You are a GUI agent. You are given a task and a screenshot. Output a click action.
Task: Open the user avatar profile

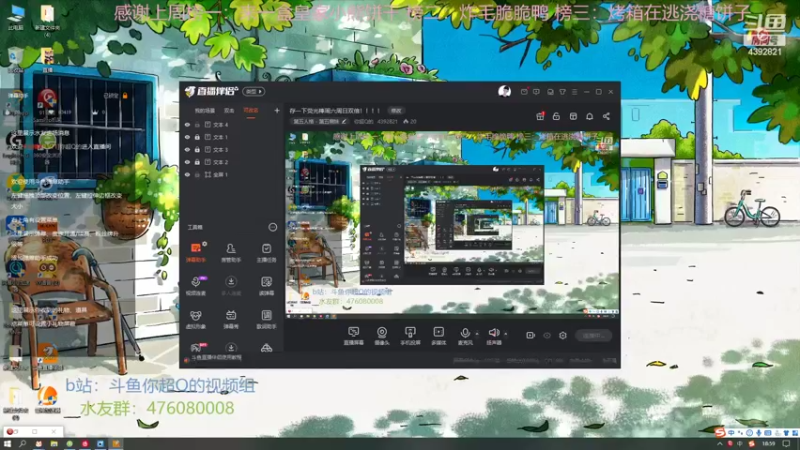pos(504,91)
